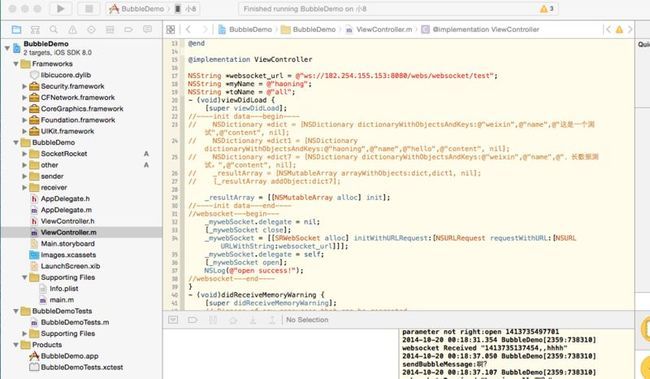
Task: Open related items grid menu
Action: pos(170,29)
